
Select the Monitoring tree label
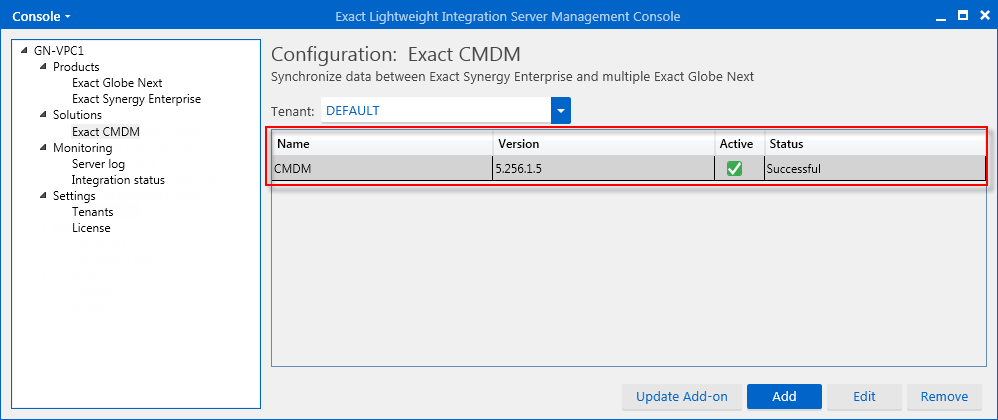82,148
